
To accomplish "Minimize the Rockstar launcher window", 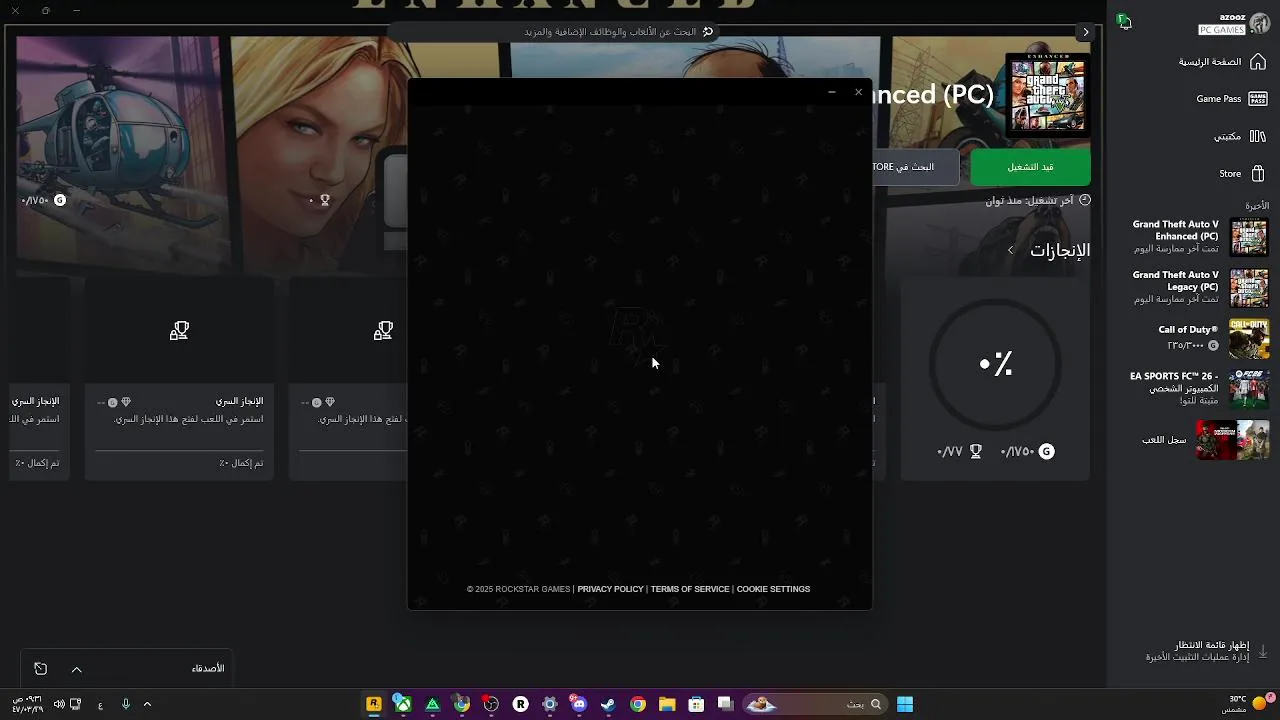I will (x=831, y=92).
